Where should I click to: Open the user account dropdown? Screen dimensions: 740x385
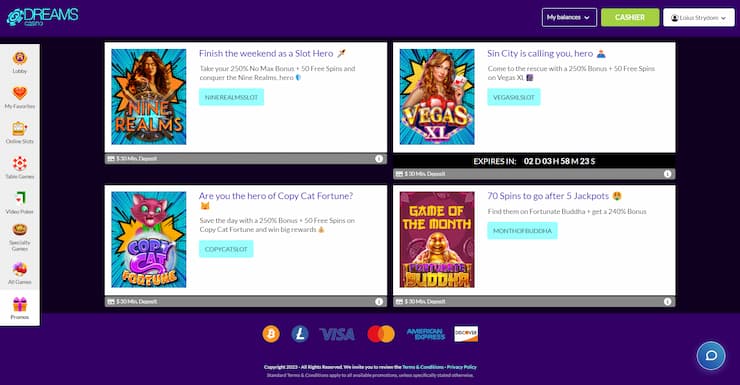pos(698,17)
